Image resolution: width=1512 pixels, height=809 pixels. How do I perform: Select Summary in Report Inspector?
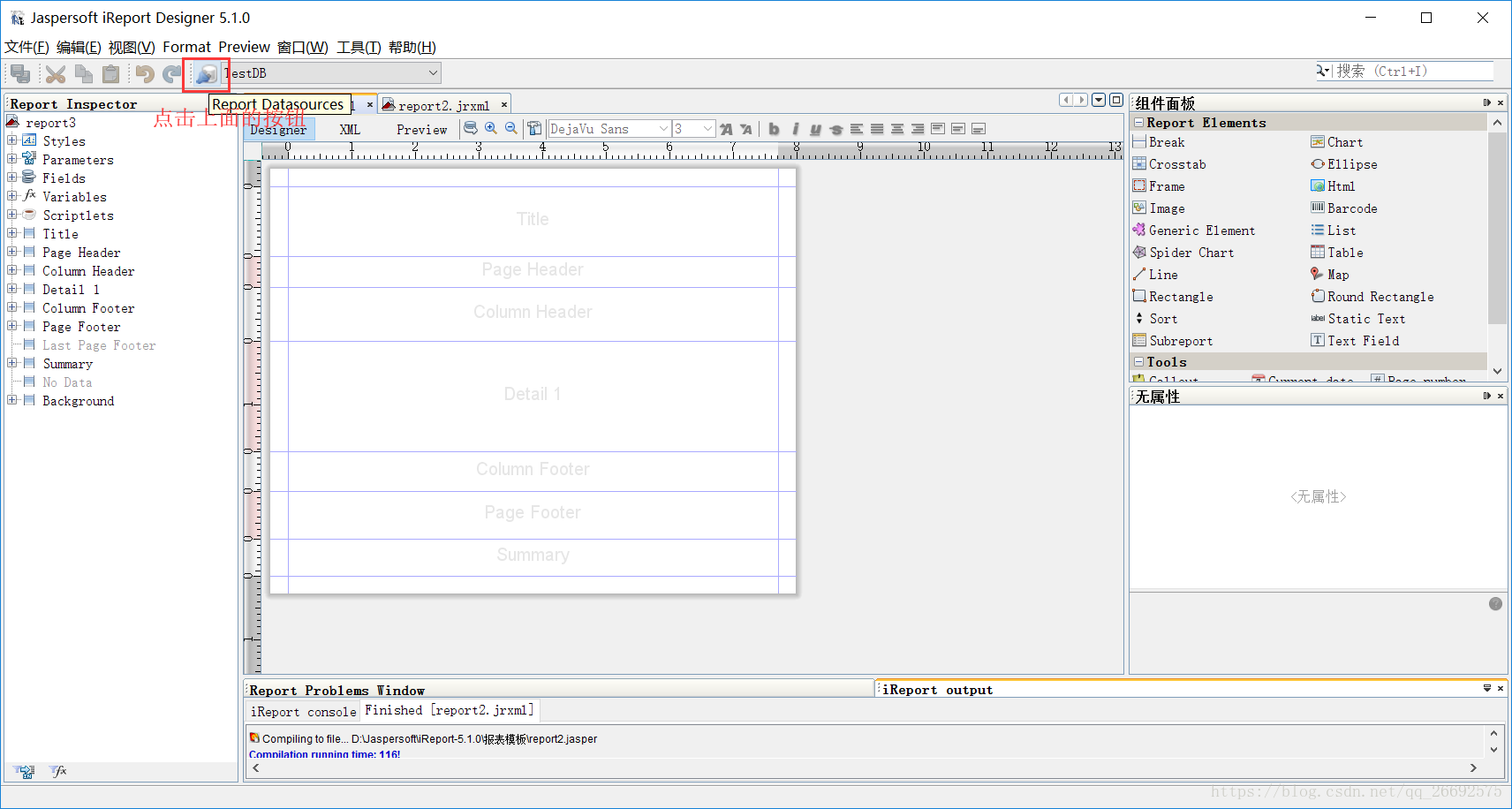(67, 364)
